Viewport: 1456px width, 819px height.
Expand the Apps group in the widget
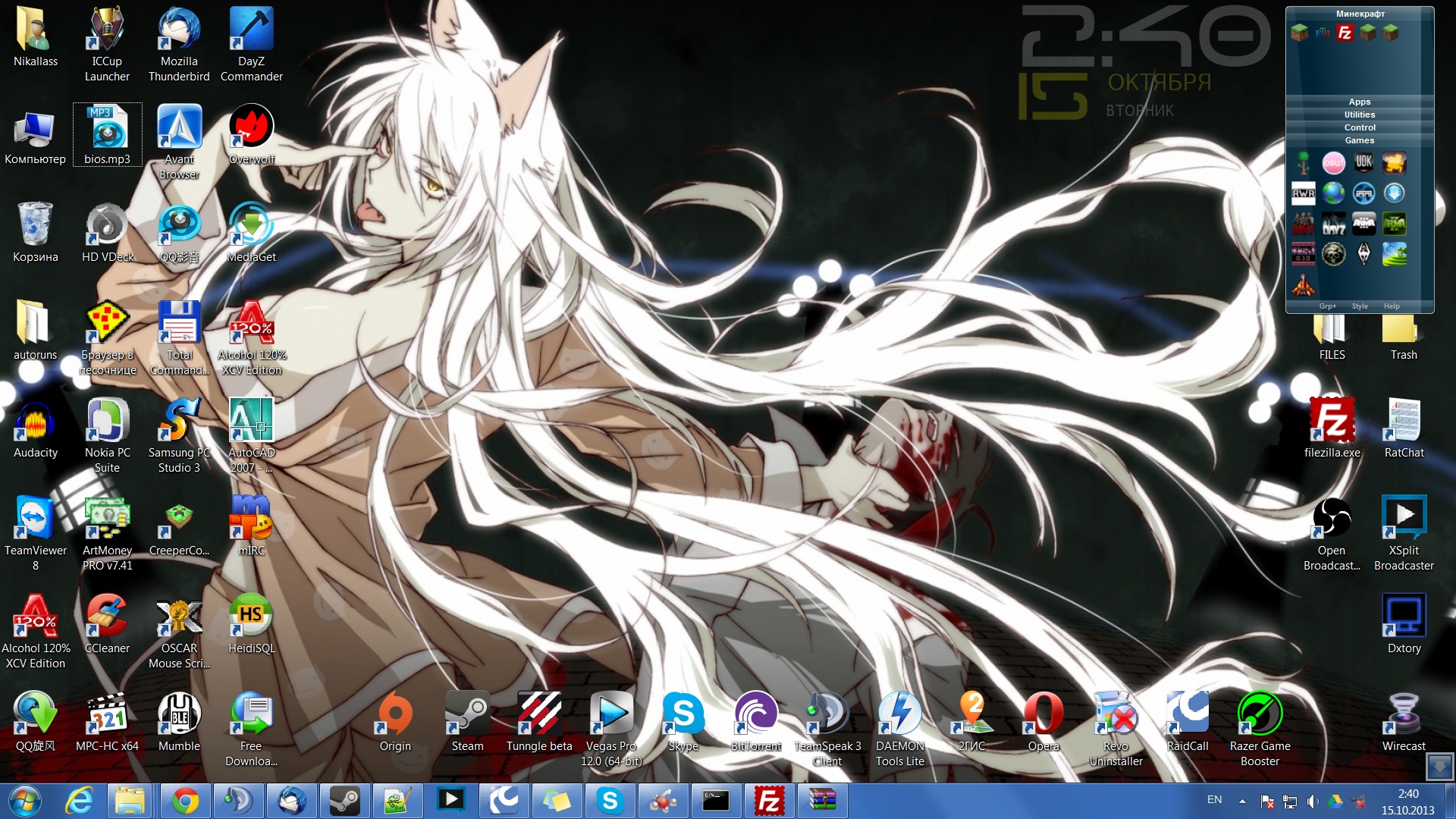pyautogui.click(x=1360, y=102)
